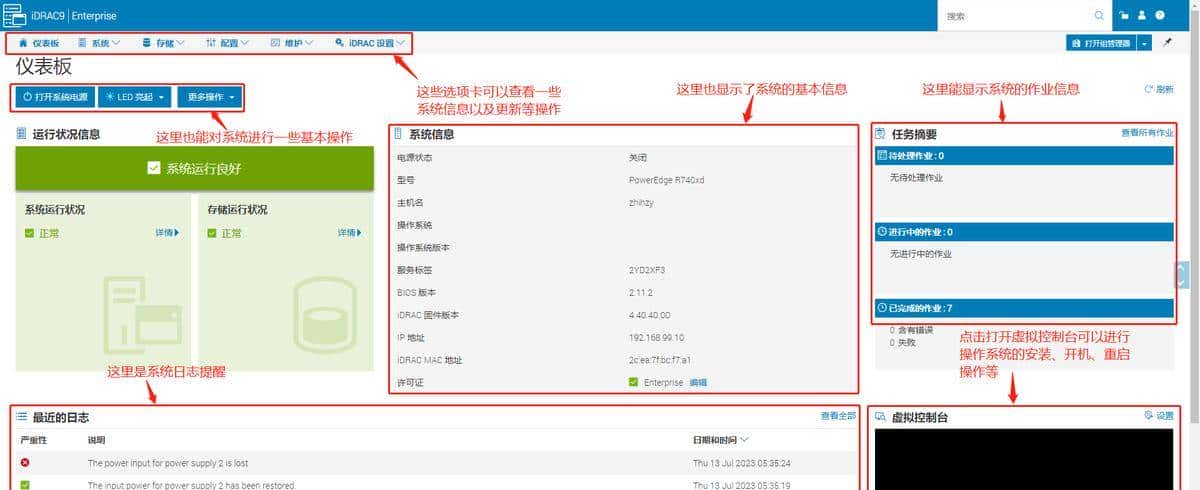Click log 'input power for power supply 2 has been restored'
This screenshot has width=1200, height=490.
click(191, 485)
